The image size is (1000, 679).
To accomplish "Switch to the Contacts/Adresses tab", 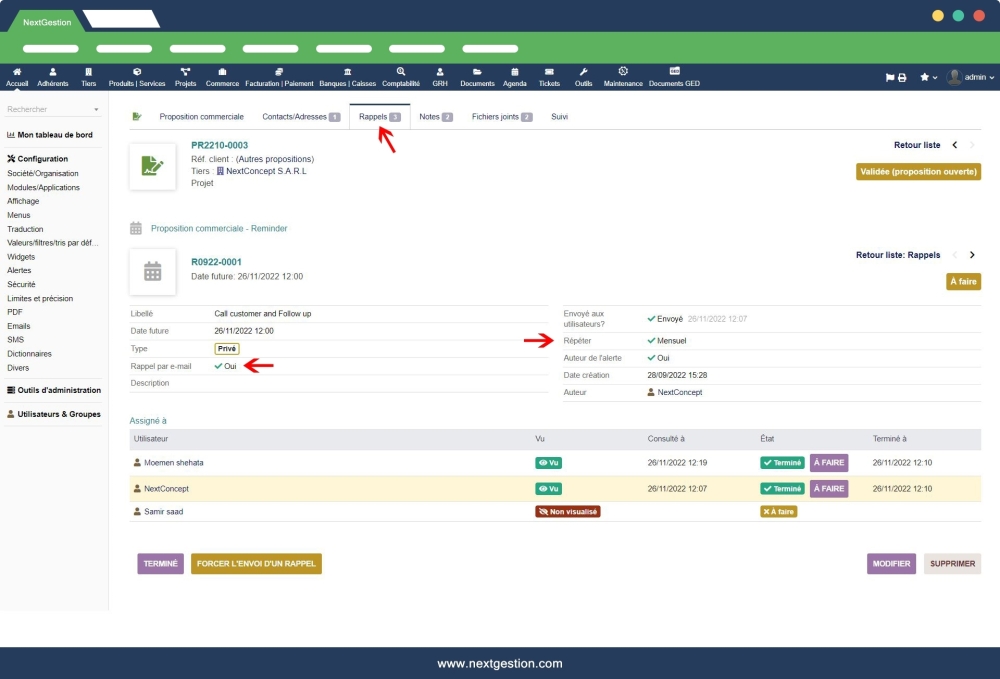I will [295, 116].
